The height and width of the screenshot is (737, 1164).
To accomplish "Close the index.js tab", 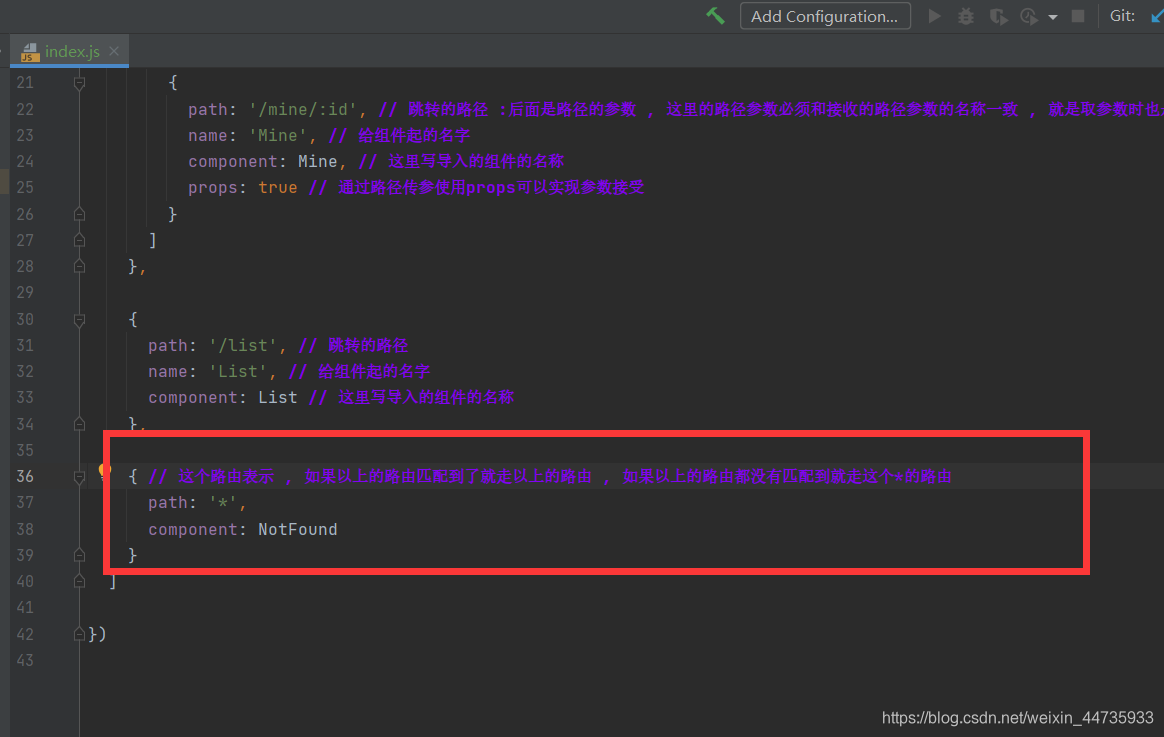I will (114, 51).
